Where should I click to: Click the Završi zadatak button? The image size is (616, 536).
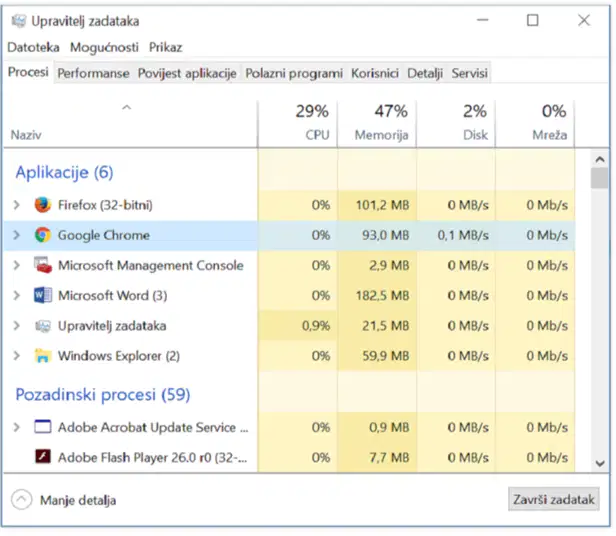coord(554,499)
